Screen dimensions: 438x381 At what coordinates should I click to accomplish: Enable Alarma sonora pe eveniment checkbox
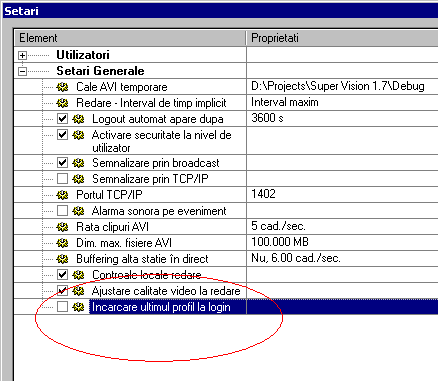(x=62, y=211)
